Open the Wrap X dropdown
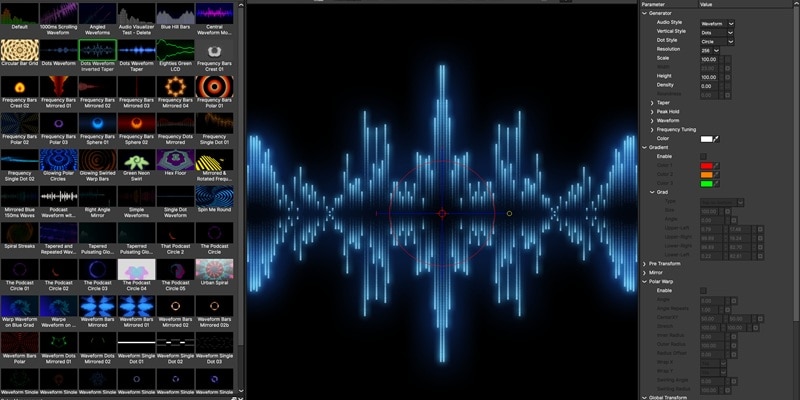This screenshot has height=400, width=800. click(713, 363)
